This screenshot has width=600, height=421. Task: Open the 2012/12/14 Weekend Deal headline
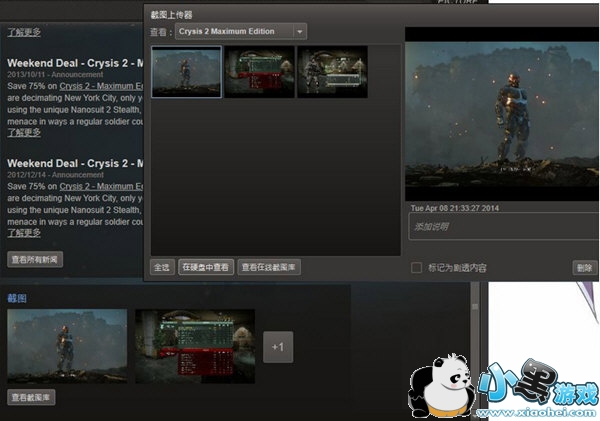click(75, 163)
